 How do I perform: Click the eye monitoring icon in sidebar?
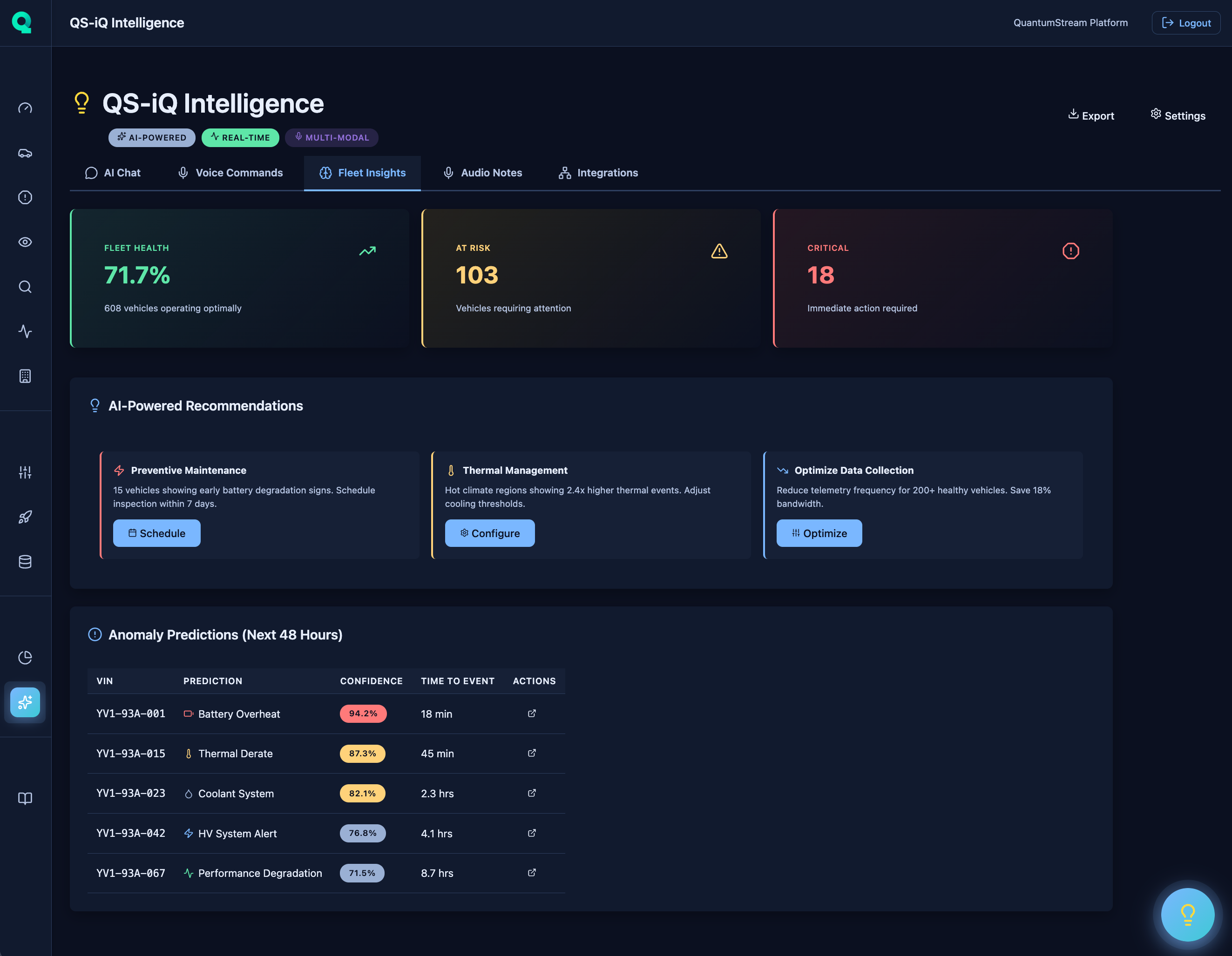click(x=25, y=242)
